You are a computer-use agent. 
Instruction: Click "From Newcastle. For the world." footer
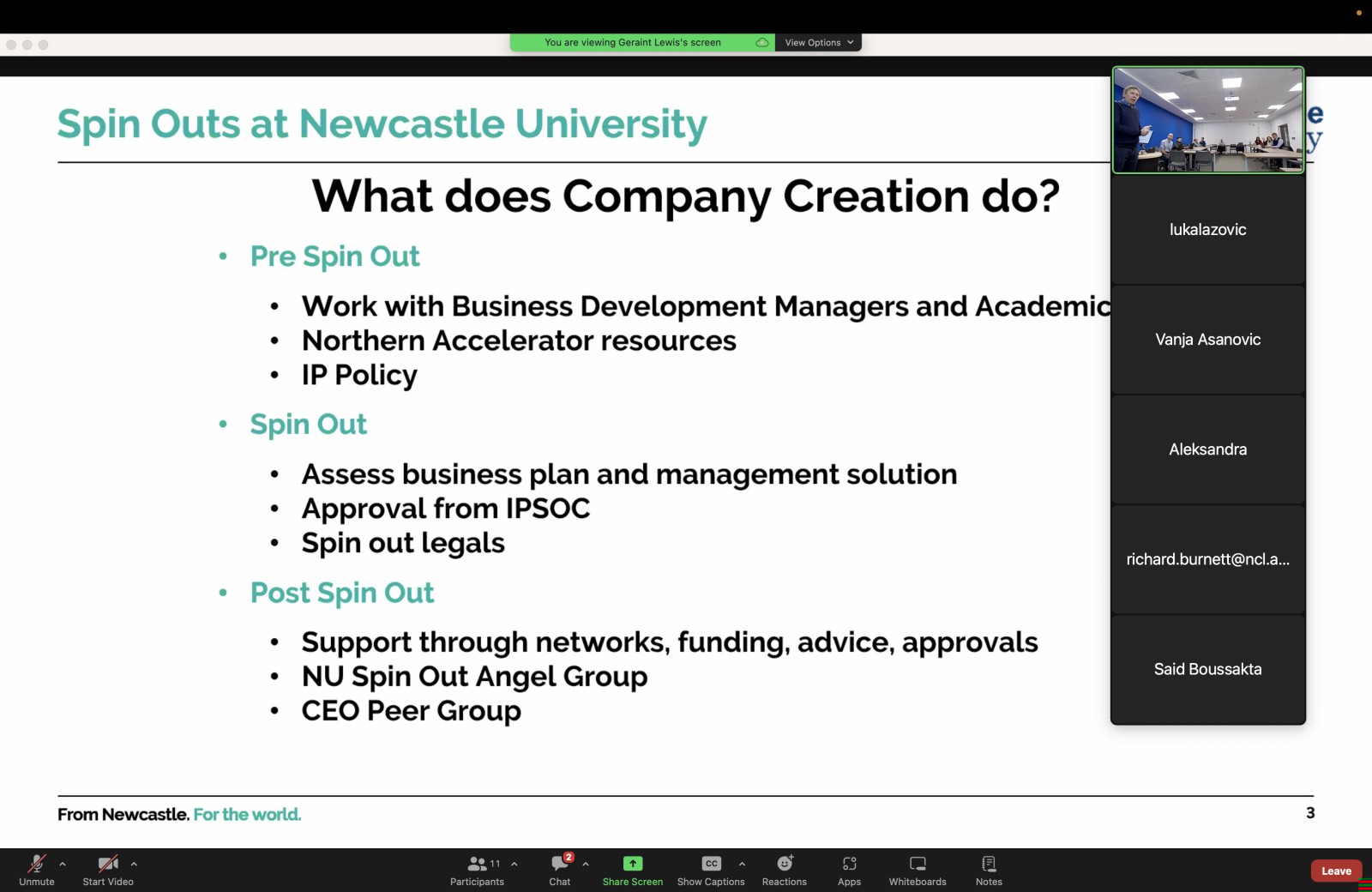pyautogui.click(x=179, y=815)
